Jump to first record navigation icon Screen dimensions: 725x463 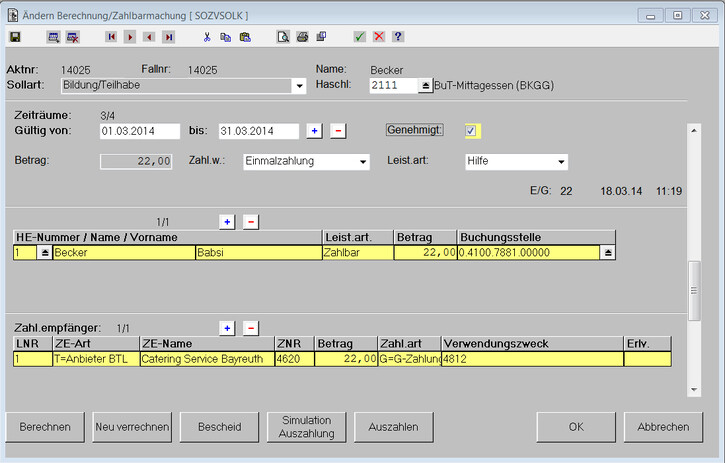click(x=111, y=37)
